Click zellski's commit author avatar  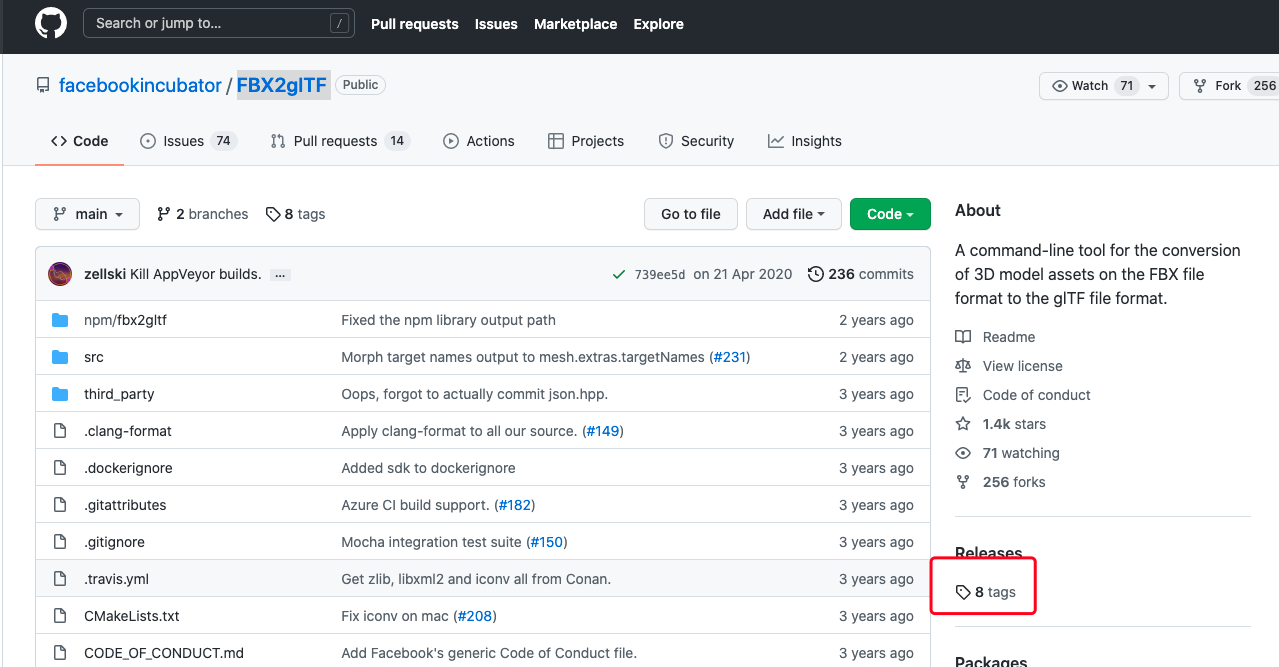pyautogui.click(x=60, y=274)
